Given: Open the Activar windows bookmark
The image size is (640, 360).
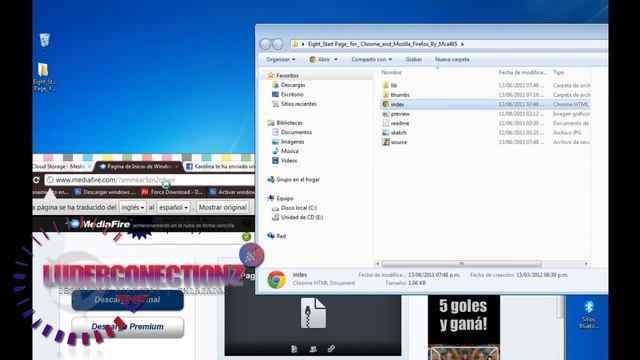Looking at the screenshot, I should click(232, 192).
